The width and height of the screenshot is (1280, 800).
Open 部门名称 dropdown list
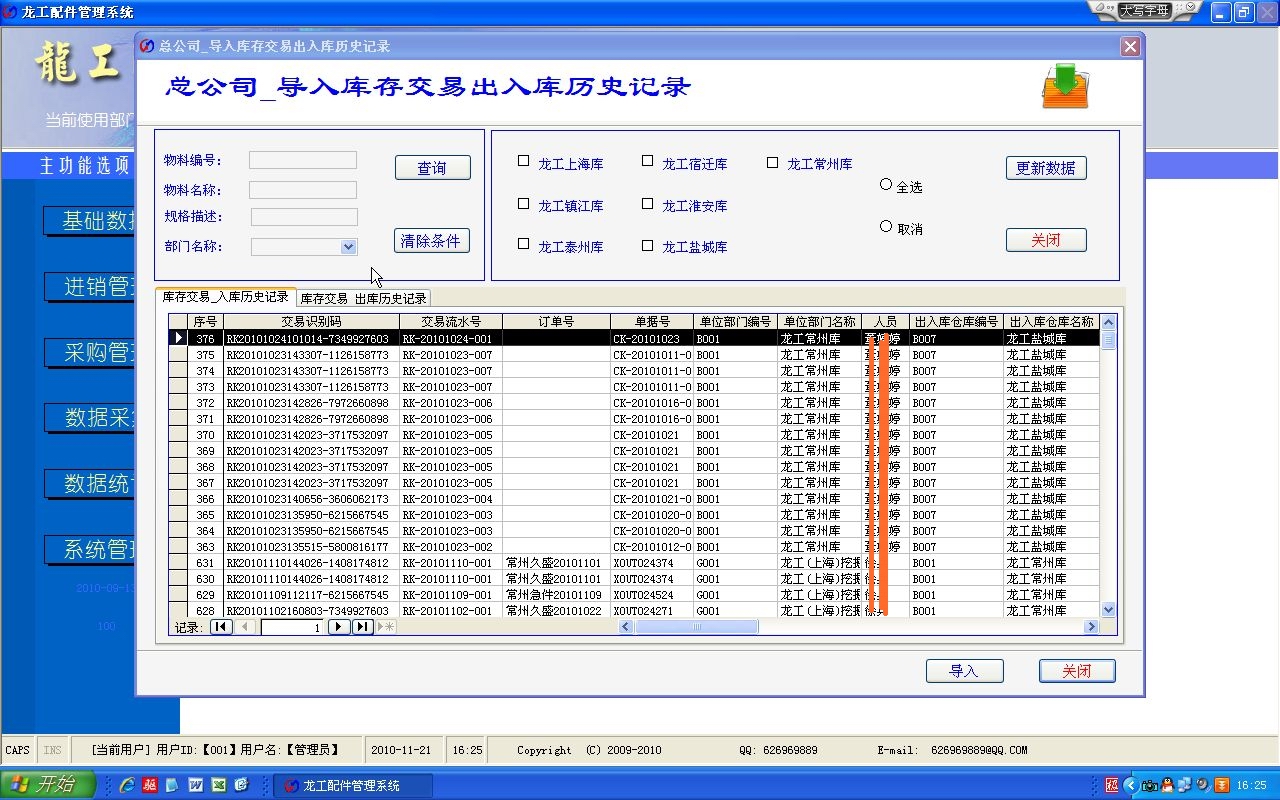point(348,247)
